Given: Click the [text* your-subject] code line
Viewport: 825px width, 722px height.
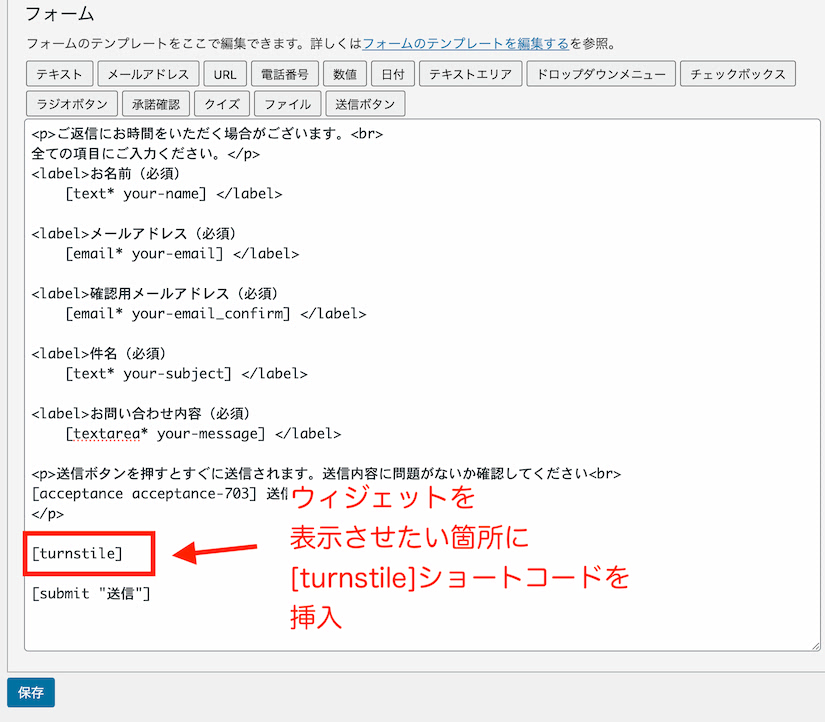Looking at the screenshot, I should point(186,374).
